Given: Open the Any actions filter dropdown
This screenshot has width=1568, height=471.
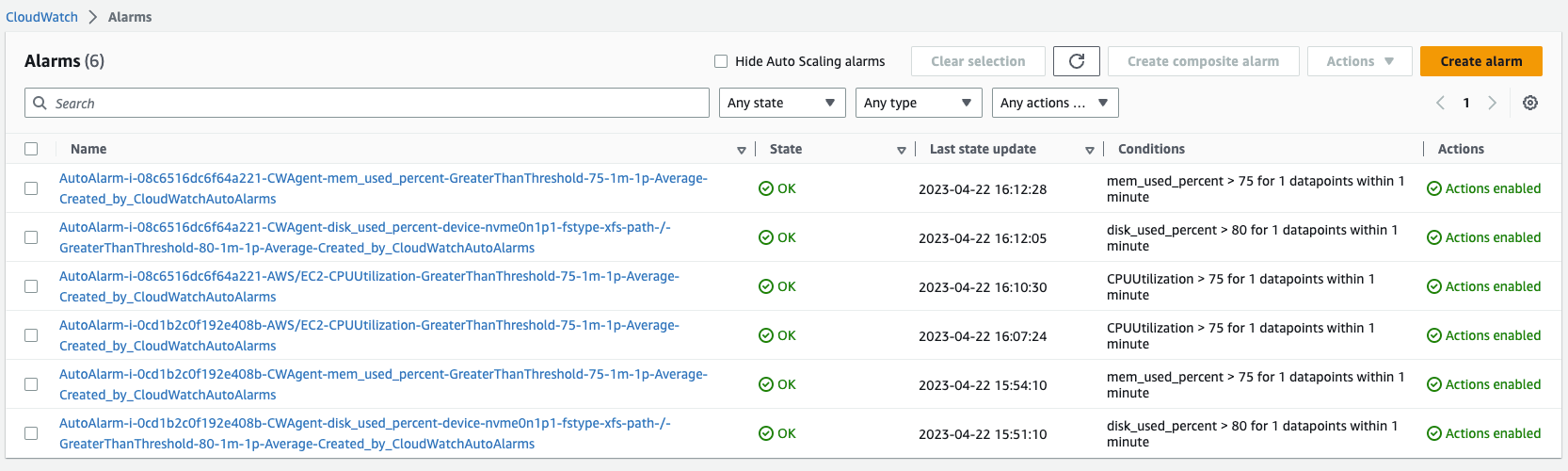Looking at the screenshot, I should 1054,103.
